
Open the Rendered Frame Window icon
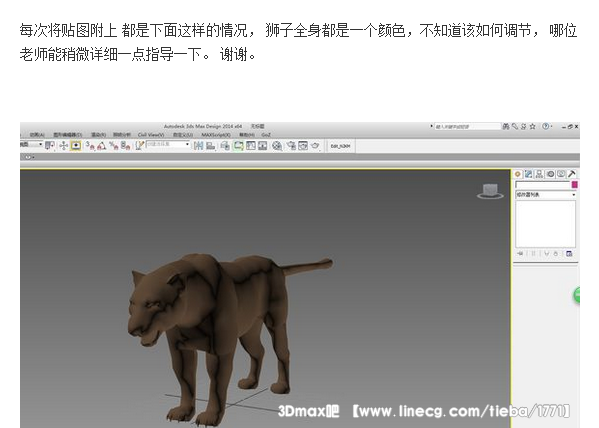coord(303,146)
